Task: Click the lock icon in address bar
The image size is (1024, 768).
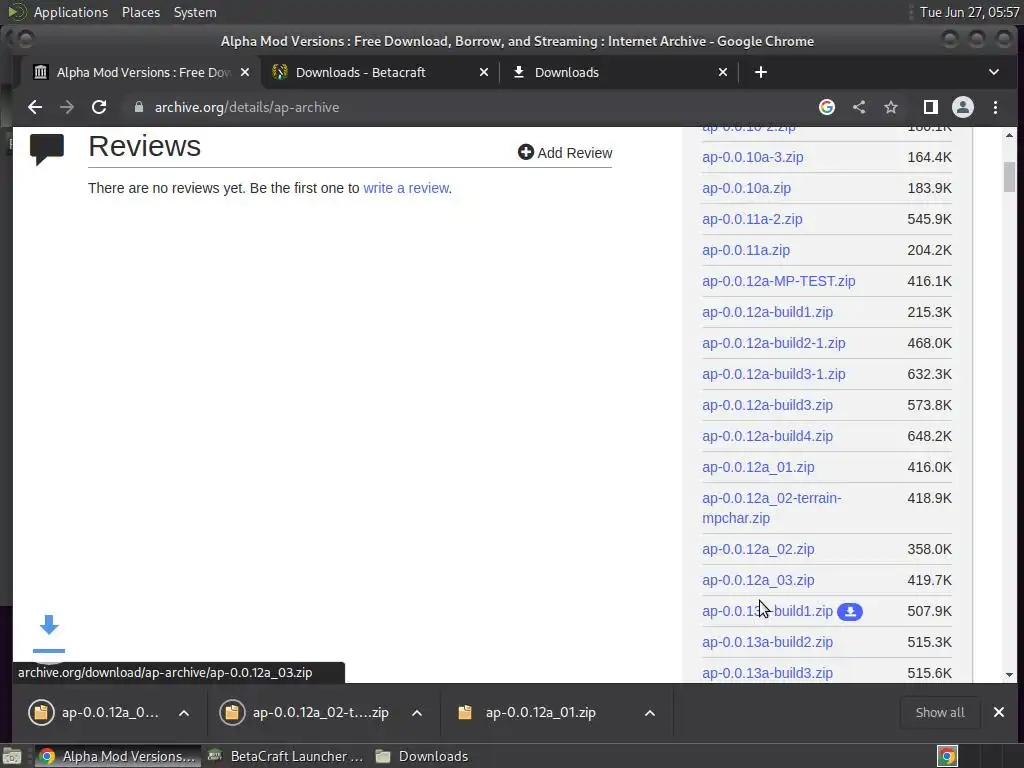Action: click(138, 107)
